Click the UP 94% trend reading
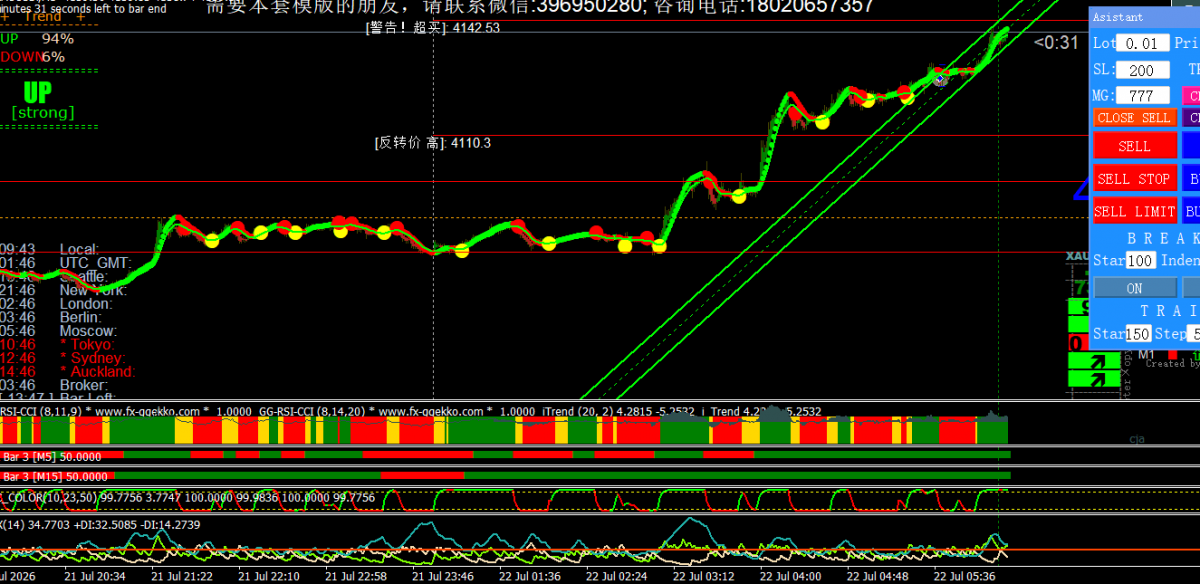1200x584 pixels. (37, 39)
